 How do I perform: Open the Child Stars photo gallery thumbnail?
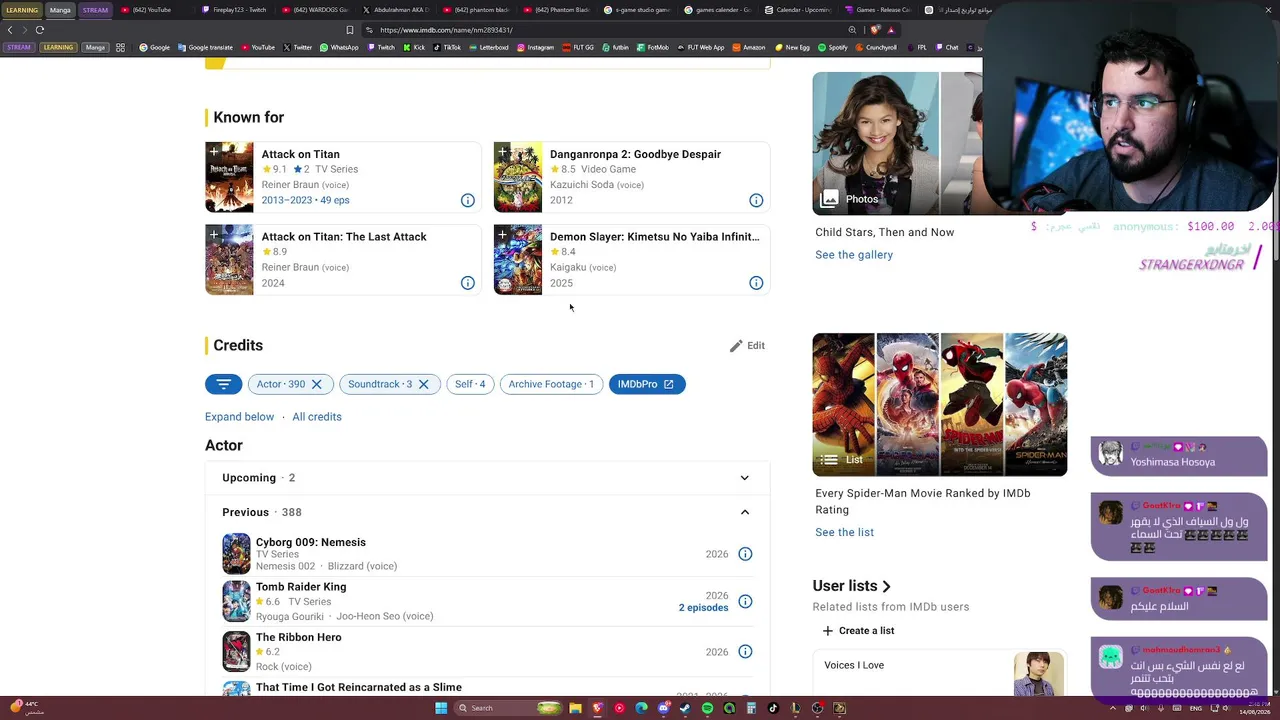[x=898, y=143]
